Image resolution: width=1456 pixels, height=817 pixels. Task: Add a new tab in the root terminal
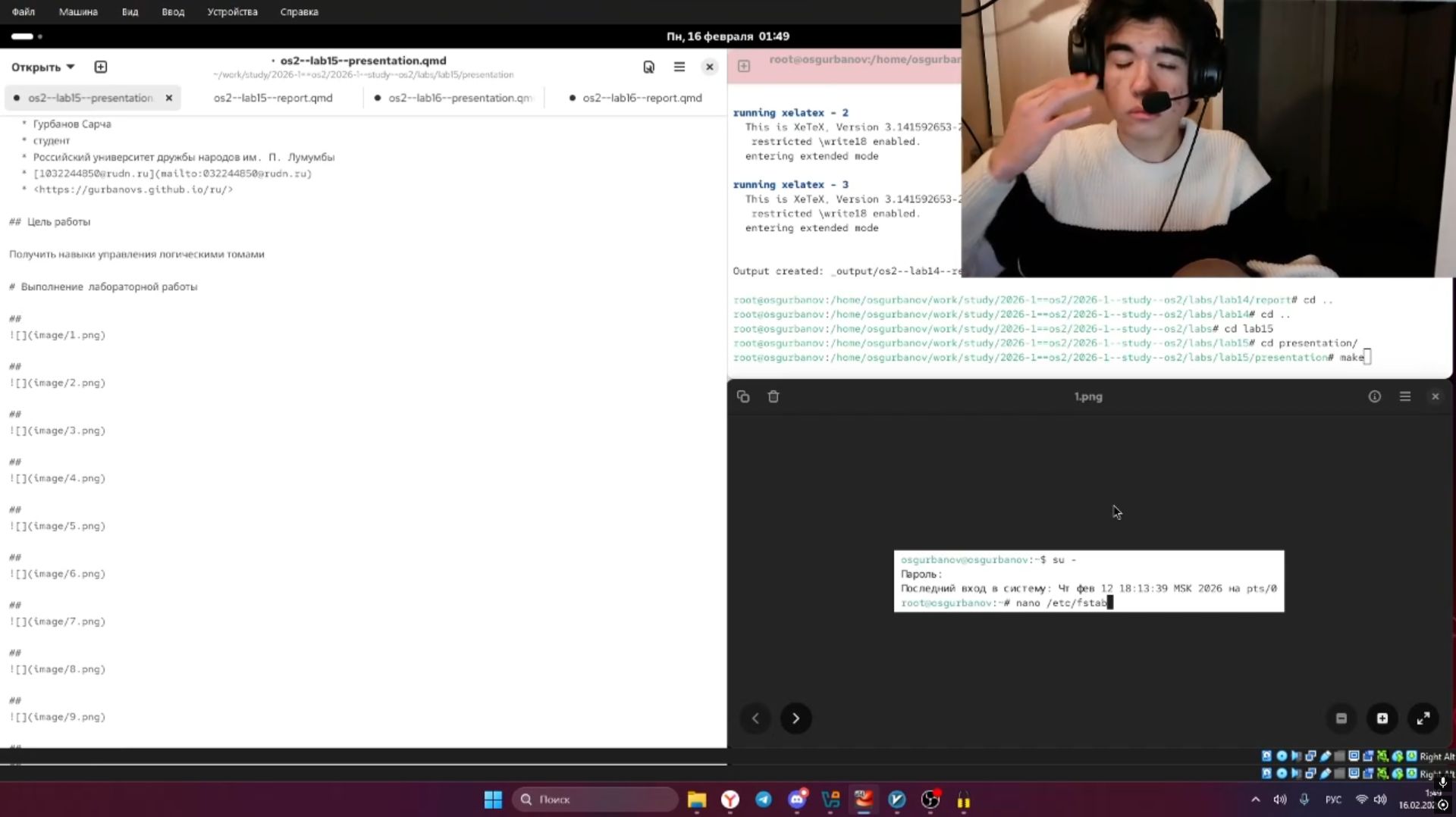tap(744, 66)
